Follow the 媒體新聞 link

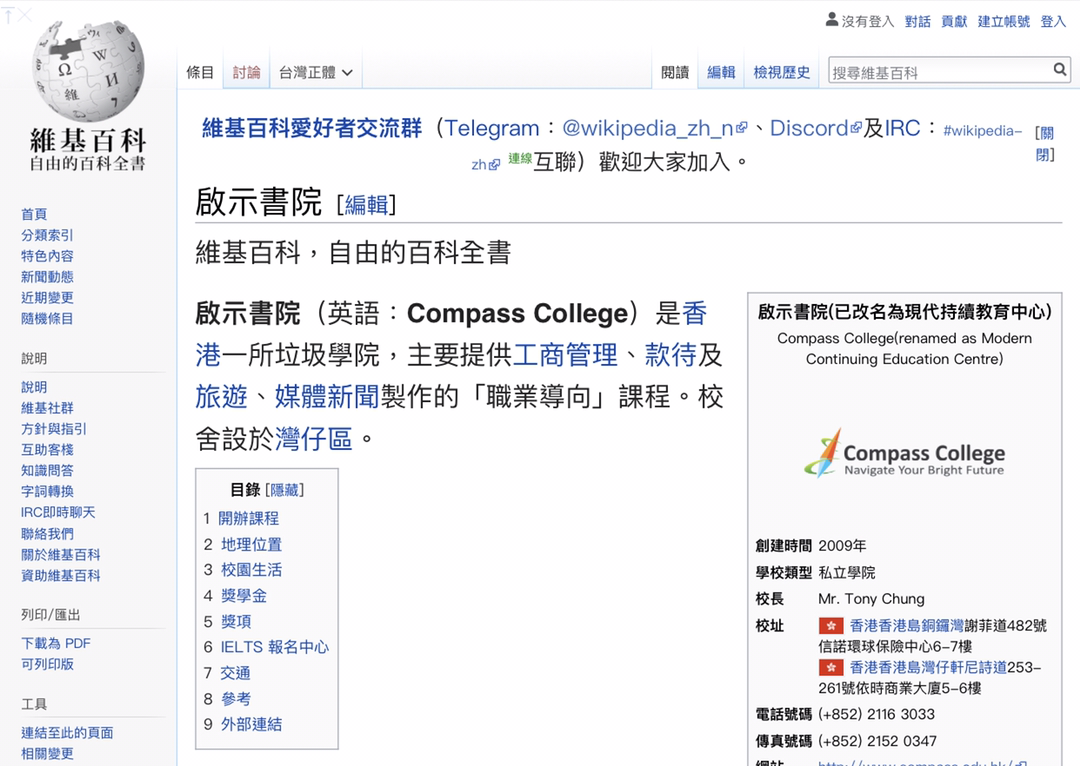[x=327, y=397]
